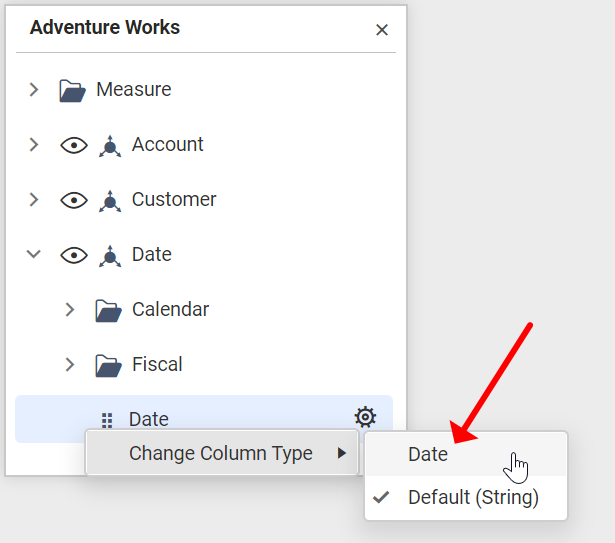
Task: Click the Account dimension icon
Action: coord(110,146)
